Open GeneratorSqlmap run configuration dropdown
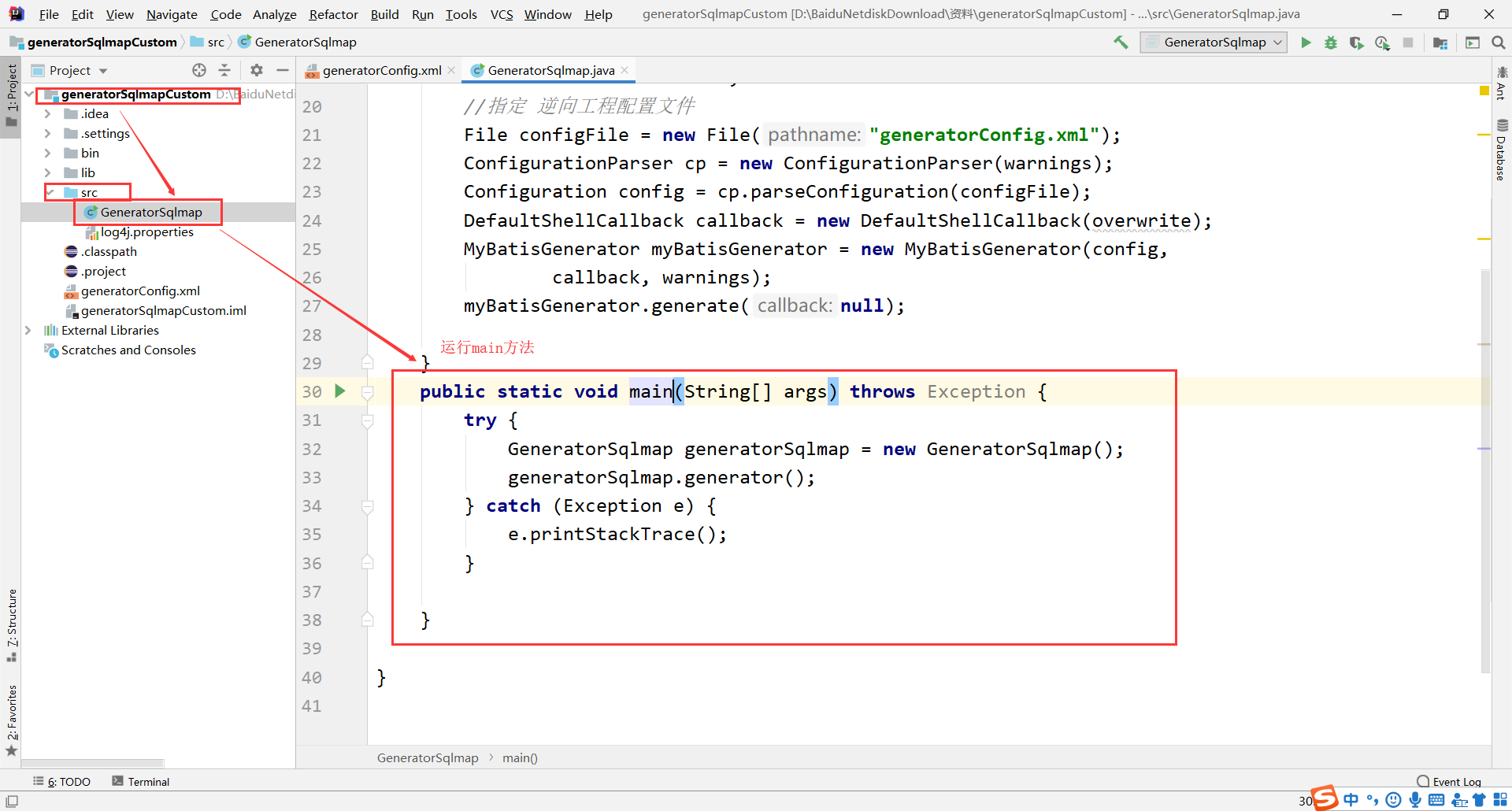Image resolution: width=1512 pixels, height=811 pixels. [1214, 43]
